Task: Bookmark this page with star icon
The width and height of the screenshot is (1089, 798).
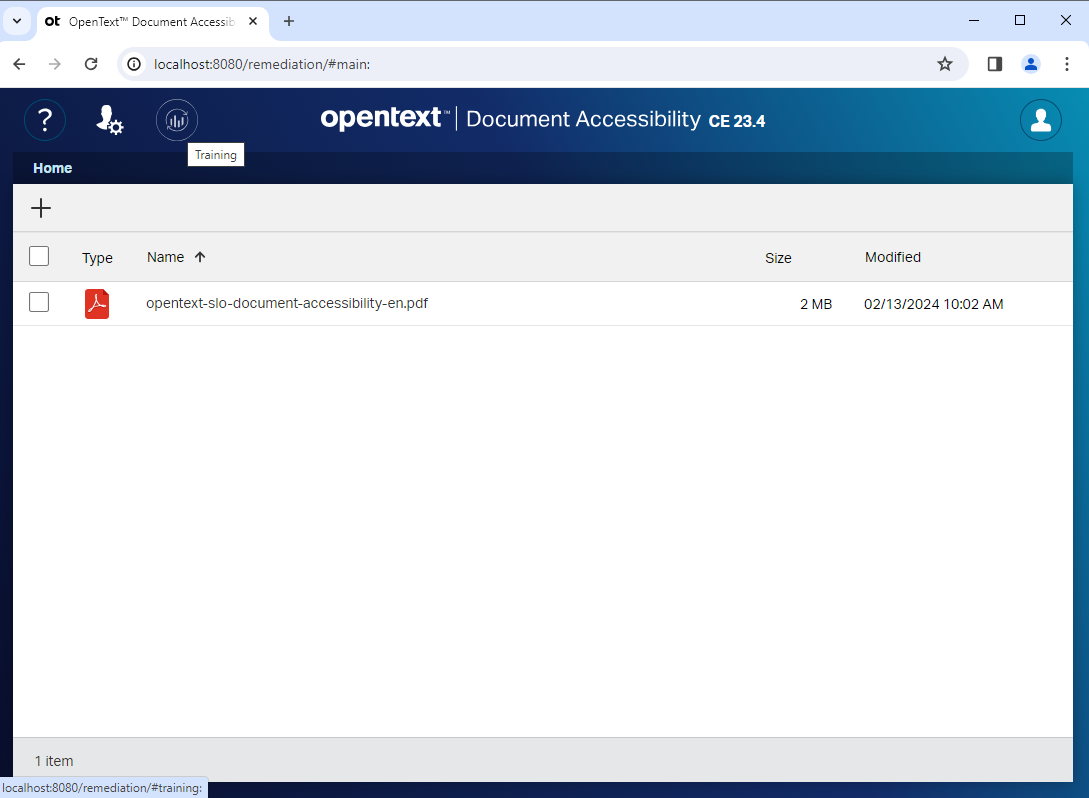Action: pyautogui.click(x=944, y=64)
